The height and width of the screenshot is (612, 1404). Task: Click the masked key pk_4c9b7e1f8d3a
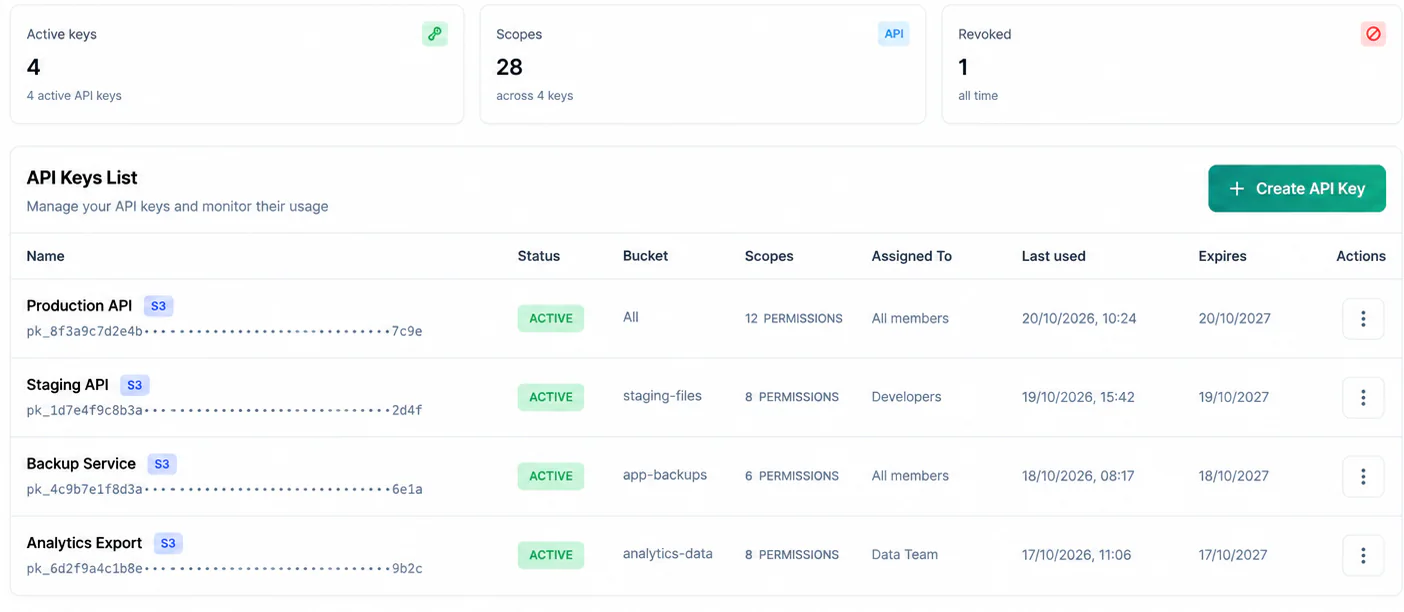pyautogui.click(x=224, y=489)
